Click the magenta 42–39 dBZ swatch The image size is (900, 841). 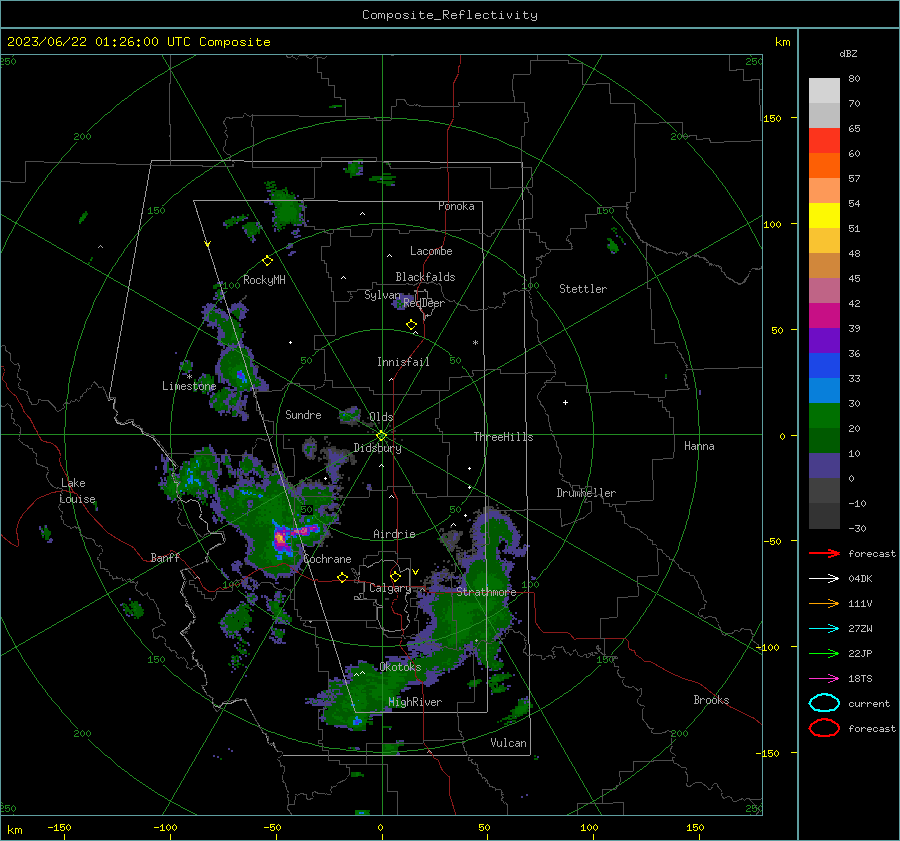point(824,315)
